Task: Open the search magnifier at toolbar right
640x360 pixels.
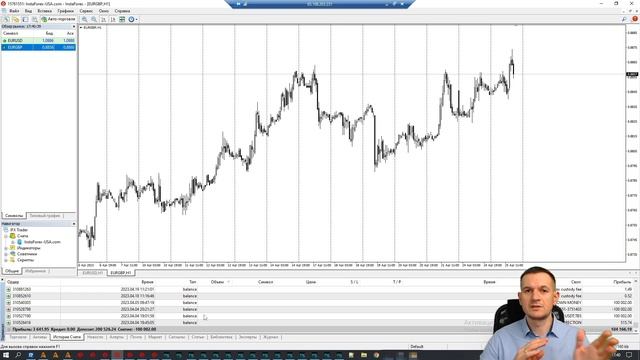Action: (x=624, y=19)
